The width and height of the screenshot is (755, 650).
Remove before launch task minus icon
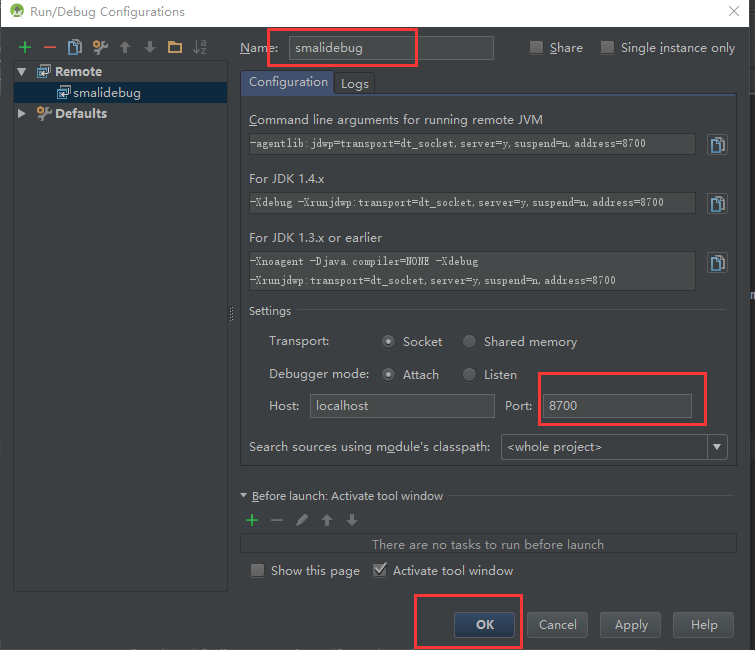point(277,520)
